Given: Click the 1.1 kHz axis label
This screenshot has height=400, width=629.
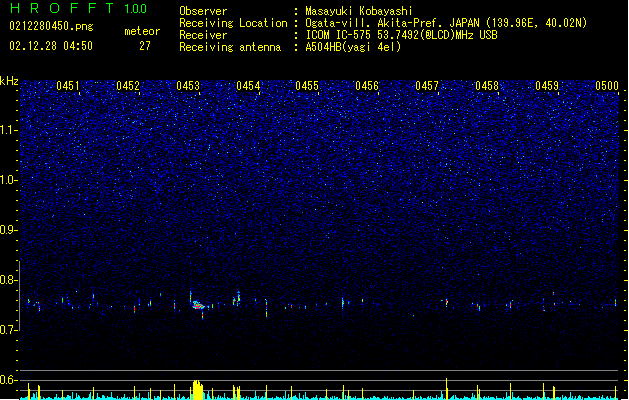Looking at the screenshot, I should (9, 130).
